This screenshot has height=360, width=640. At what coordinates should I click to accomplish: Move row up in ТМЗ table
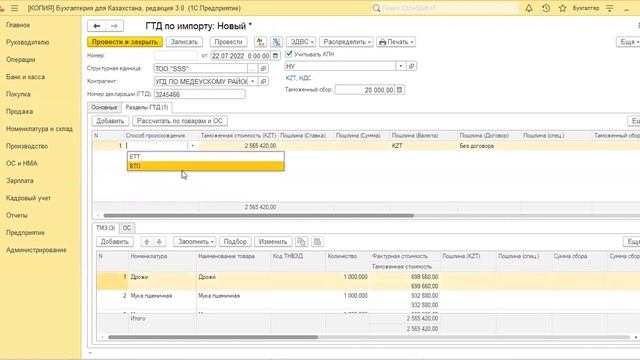click(147, 242)
